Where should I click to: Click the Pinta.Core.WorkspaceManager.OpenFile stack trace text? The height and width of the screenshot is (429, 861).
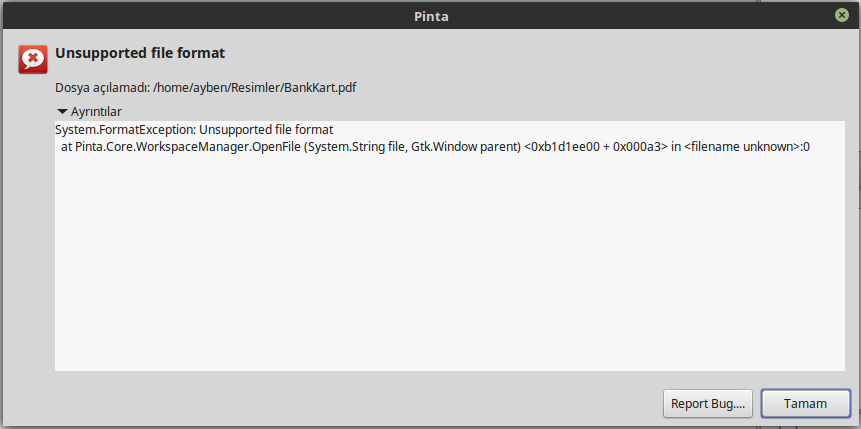click(186, 147)
